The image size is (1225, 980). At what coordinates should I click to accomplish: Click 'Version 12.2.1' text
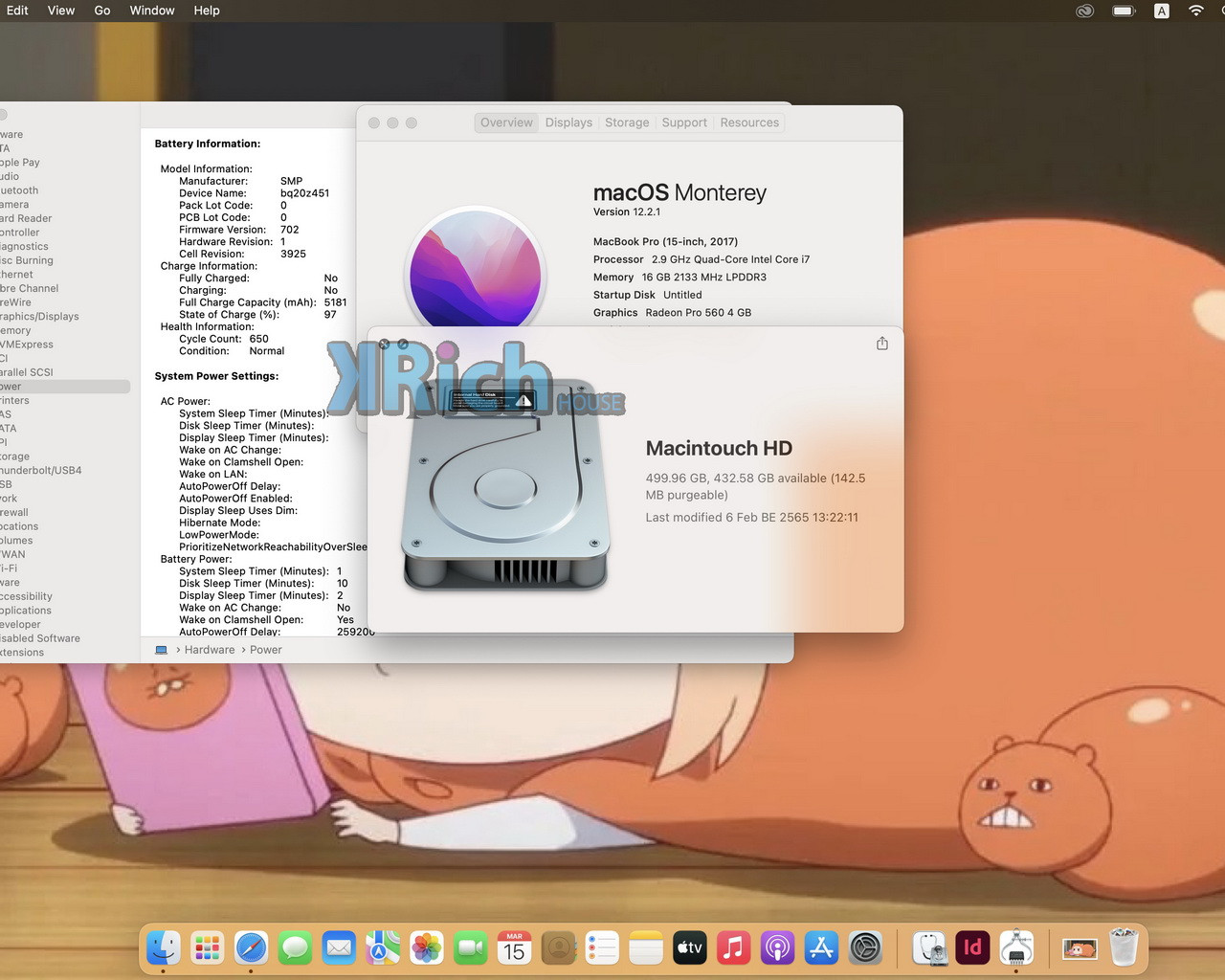(x=627, y=212)
